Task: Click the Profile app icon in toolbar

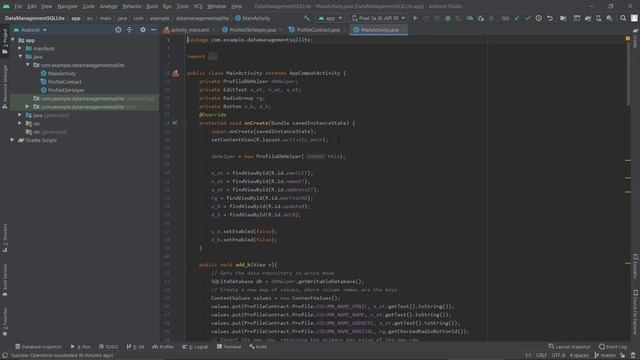Action: (x=470, y=18)
